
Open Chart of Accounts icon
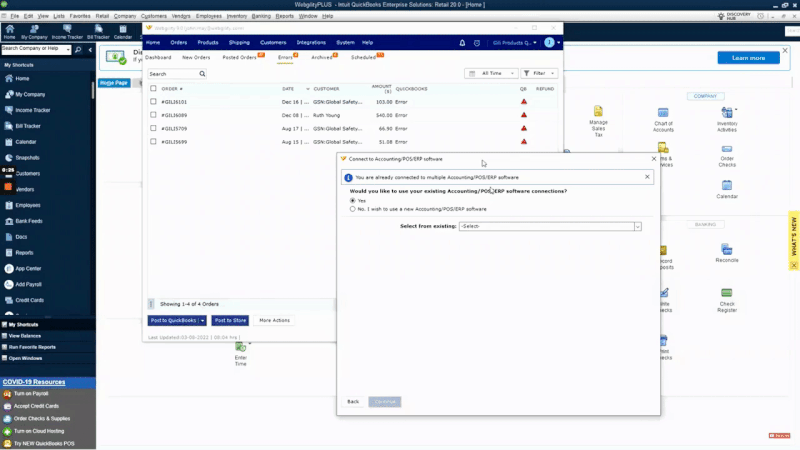coord(663,120)
